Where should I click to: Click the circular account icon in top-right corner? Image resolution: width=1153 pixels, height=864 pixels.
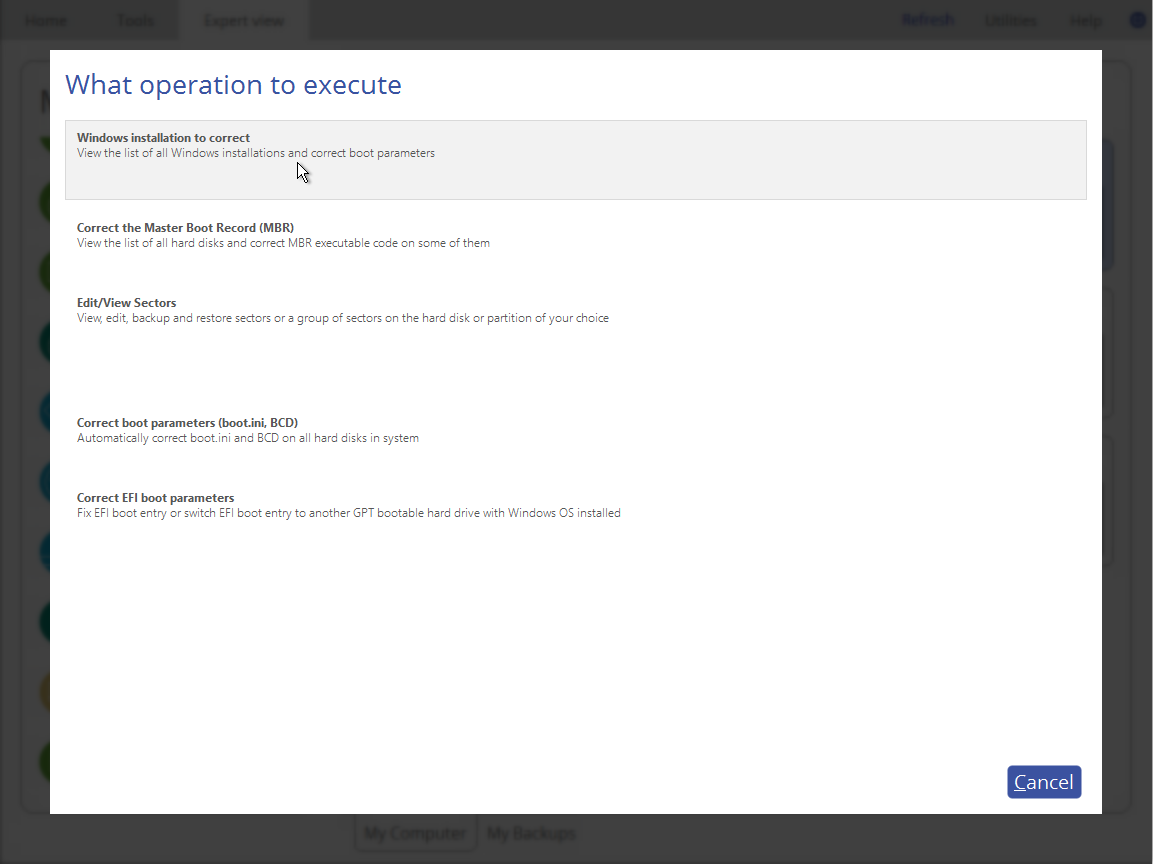1137,19
